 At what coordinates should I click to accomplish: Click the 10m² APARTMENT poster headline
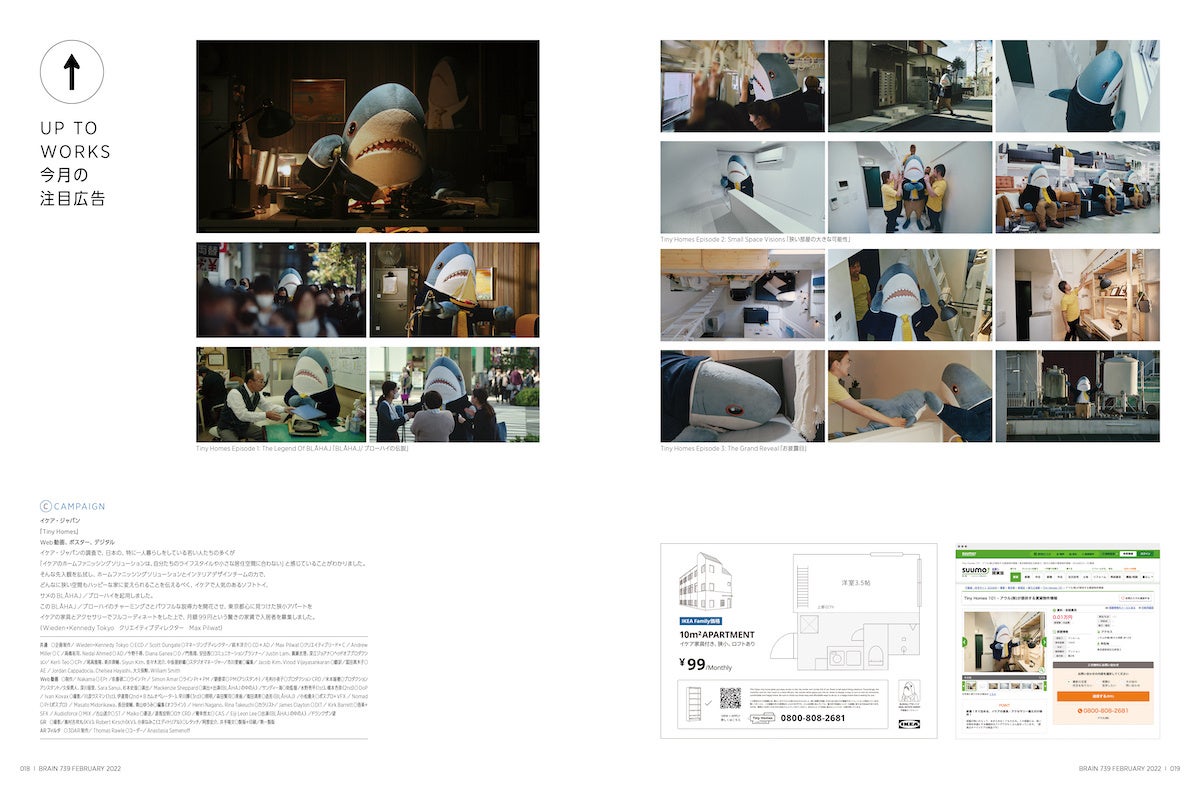pyautogui.click(x=717, y=635)
